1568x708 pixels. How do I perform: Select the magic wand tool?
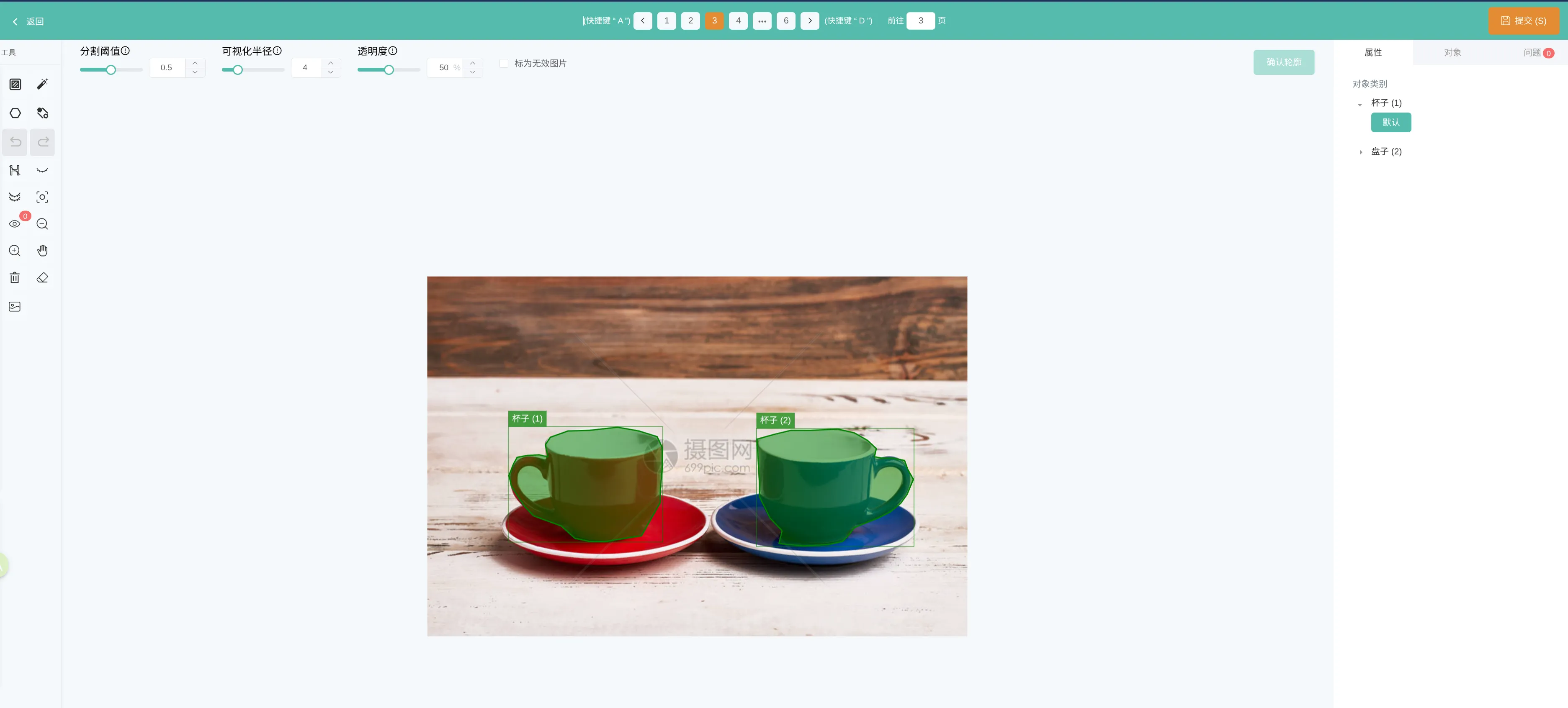42,84
